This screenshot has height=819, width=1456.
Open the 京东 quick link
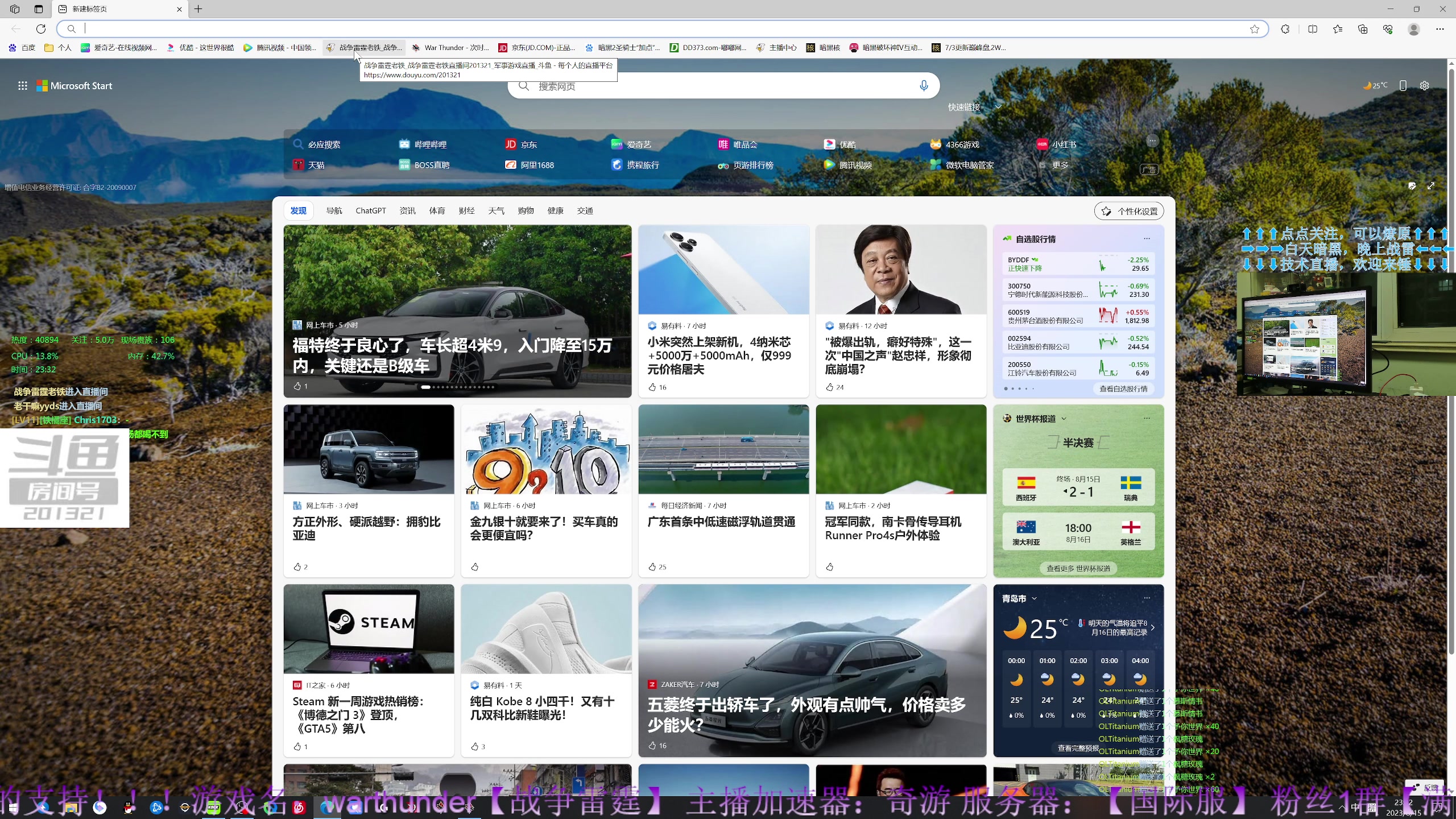tap(522, 144)
